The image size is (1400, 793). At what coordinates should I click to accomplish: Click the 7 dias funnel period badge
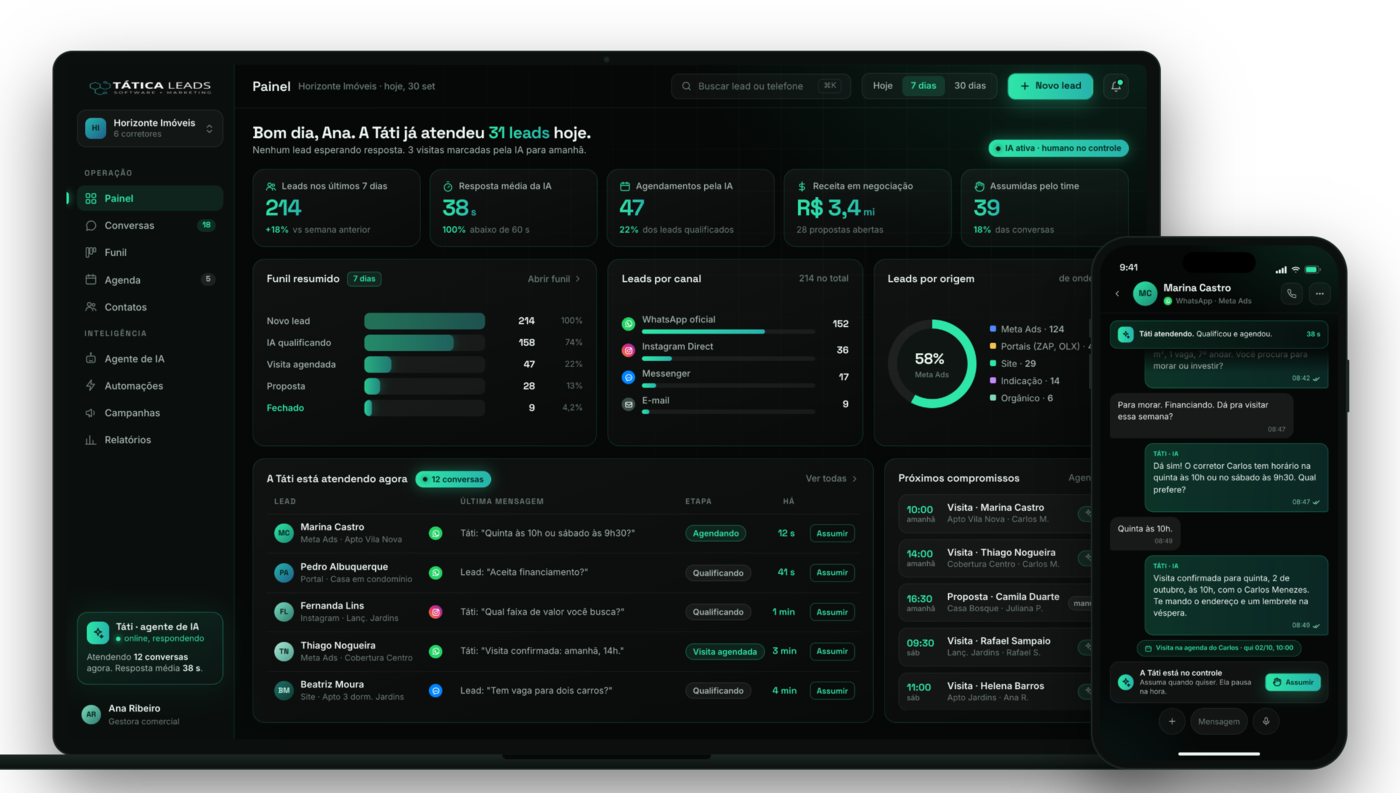pyautogui.click(x=364, y=279)
